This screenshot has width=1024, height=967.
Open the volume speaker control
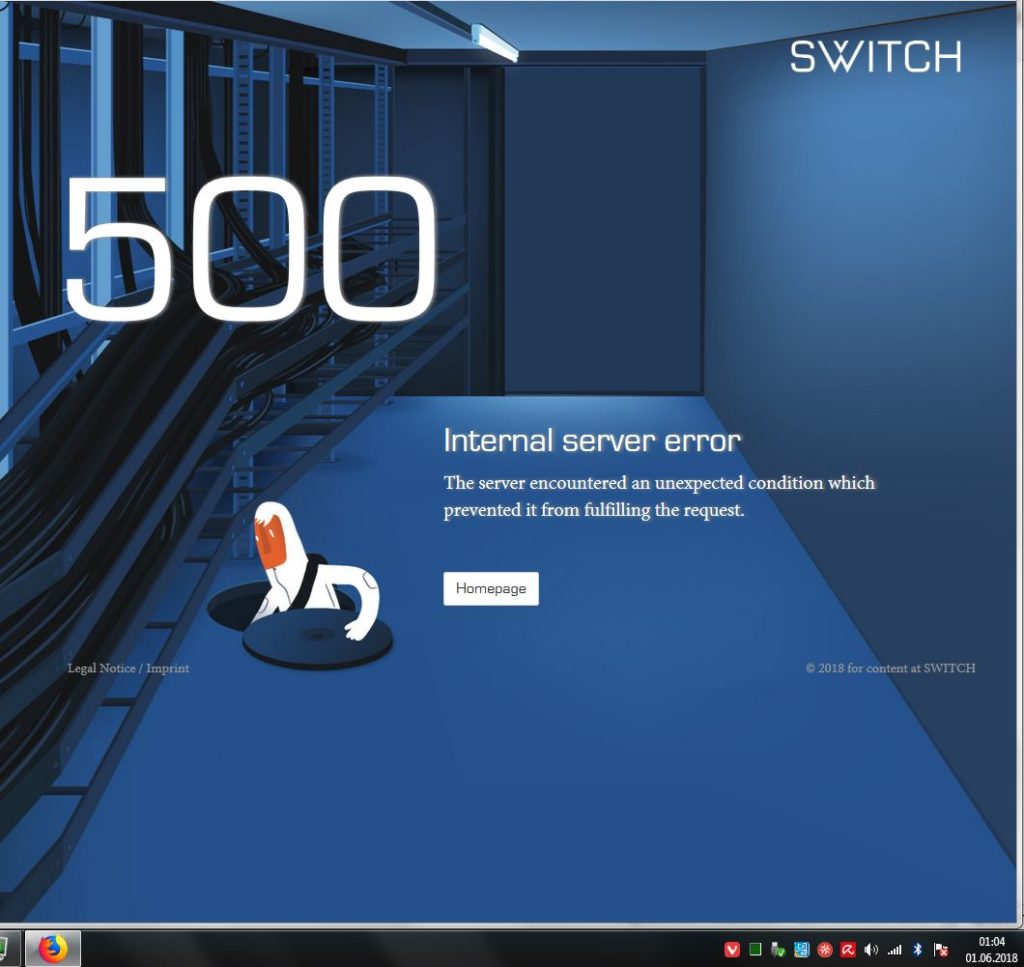coord(871,949)
